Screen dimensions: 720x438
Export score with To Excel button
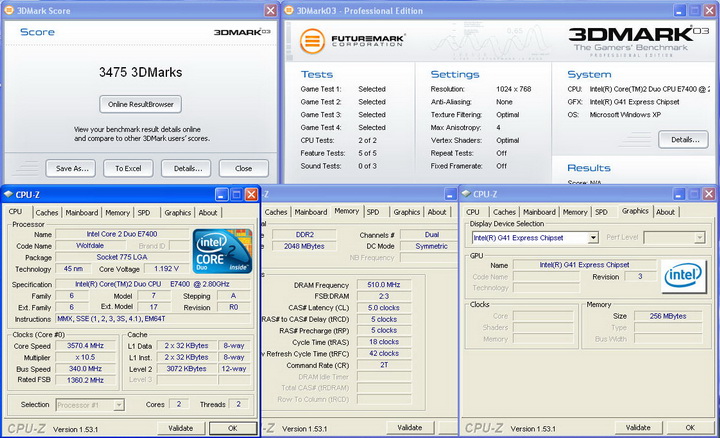click(x=128, y=168)
